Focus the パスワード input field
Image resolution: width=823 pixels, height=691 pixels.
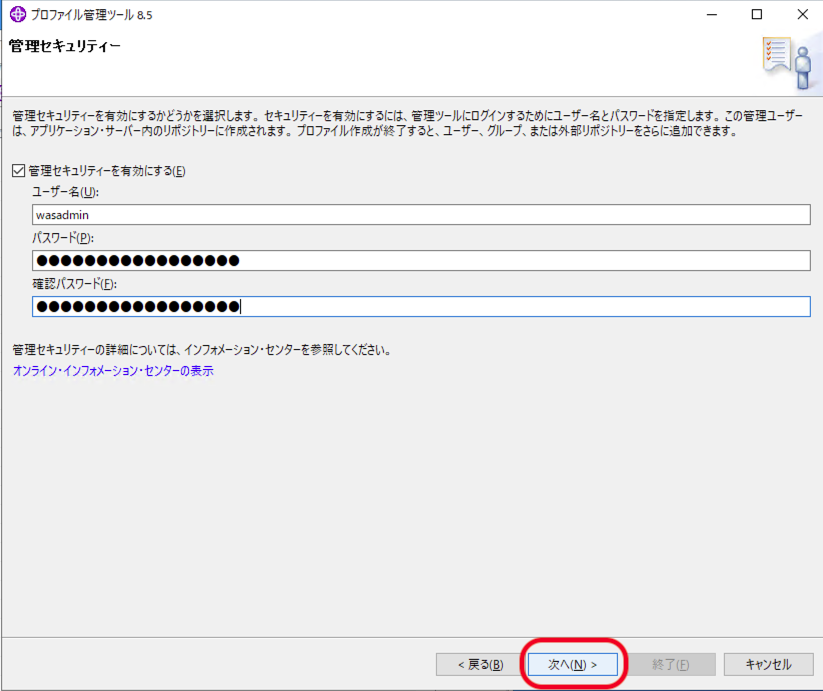(x=421, y=260)
